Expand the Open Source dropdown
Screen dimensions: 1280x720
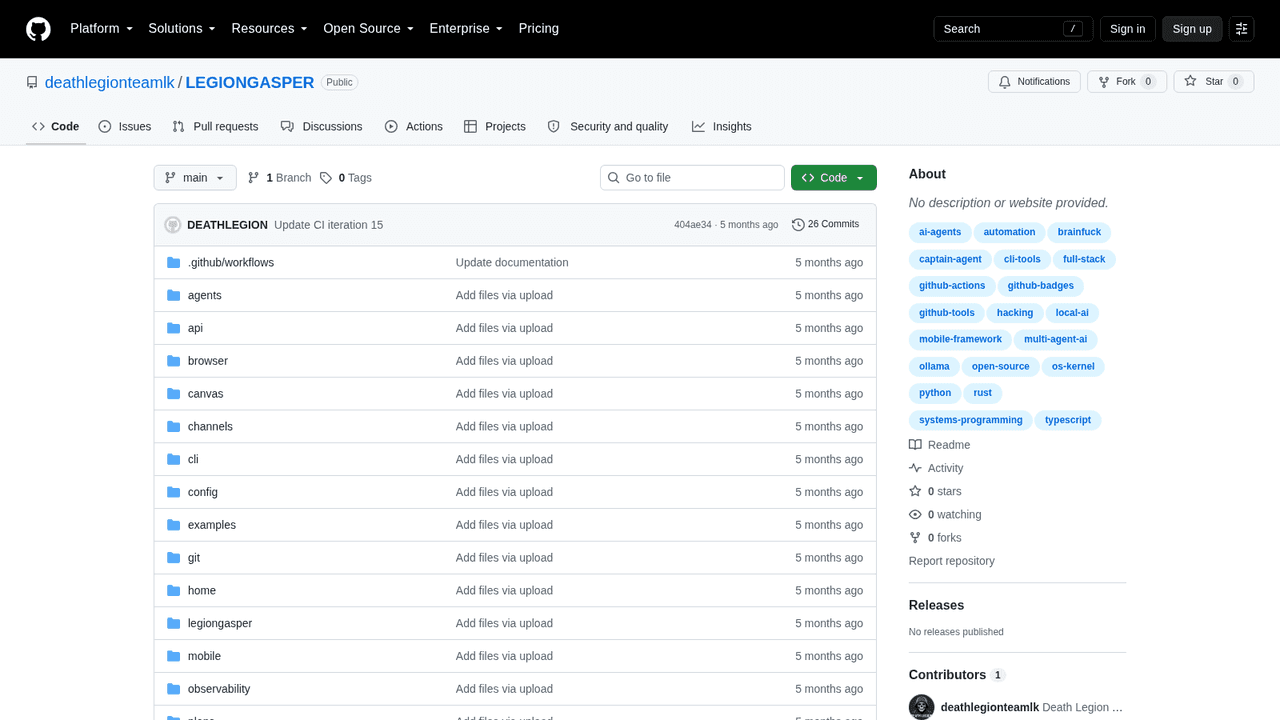pos(368,29)
